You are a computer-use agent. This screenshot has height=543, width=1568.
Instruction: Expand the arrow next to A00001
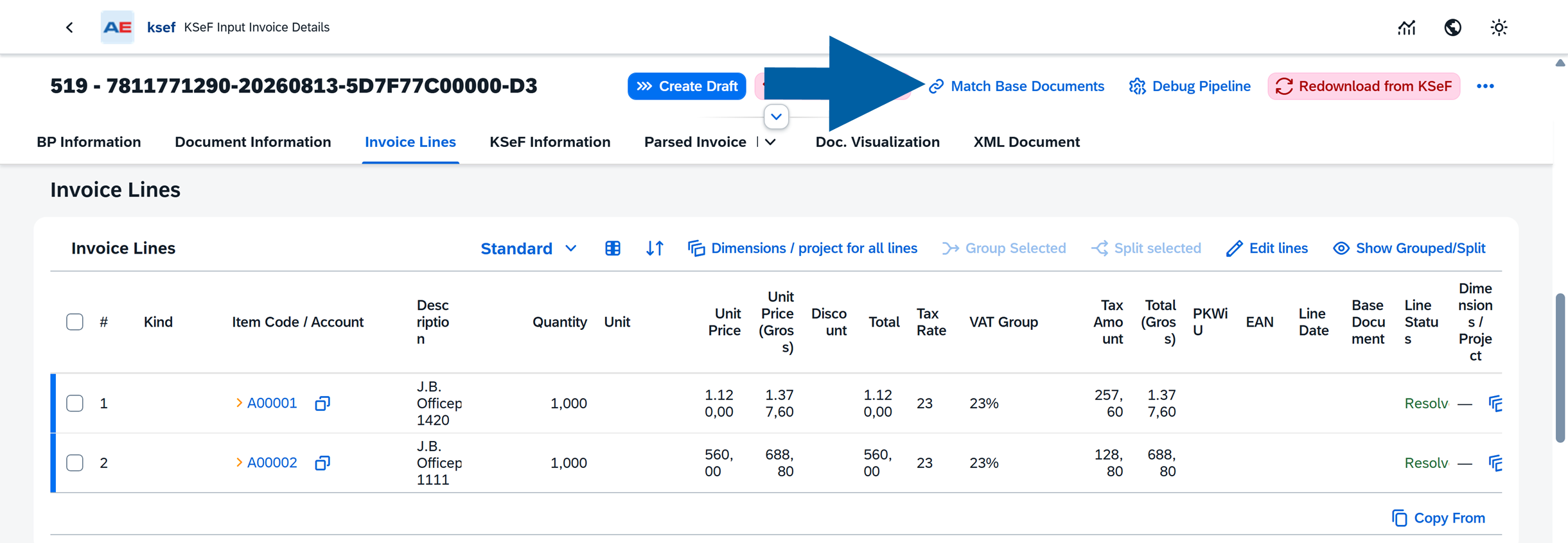coord(239,403)
